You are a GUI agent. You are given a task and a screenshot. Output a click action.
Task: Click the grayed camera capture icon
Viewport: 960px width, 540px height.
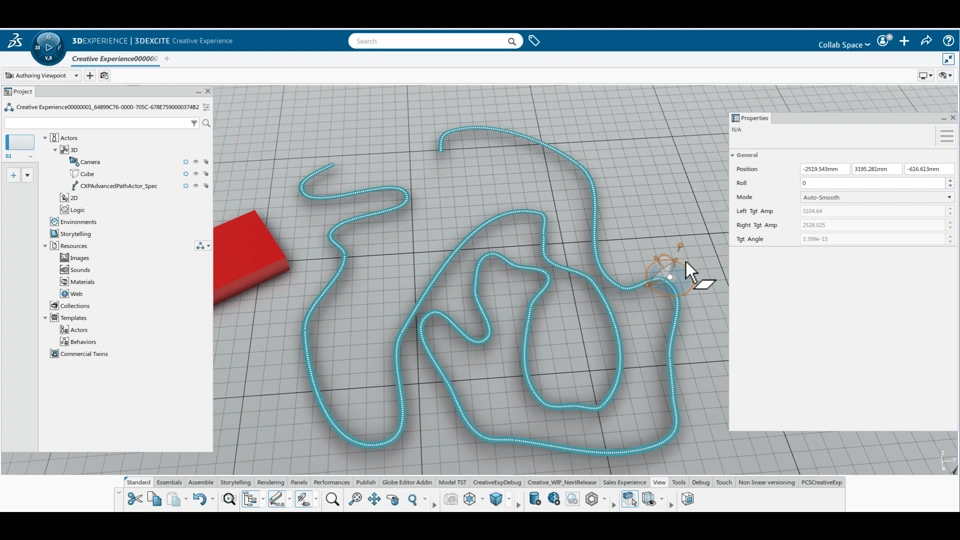451,499
